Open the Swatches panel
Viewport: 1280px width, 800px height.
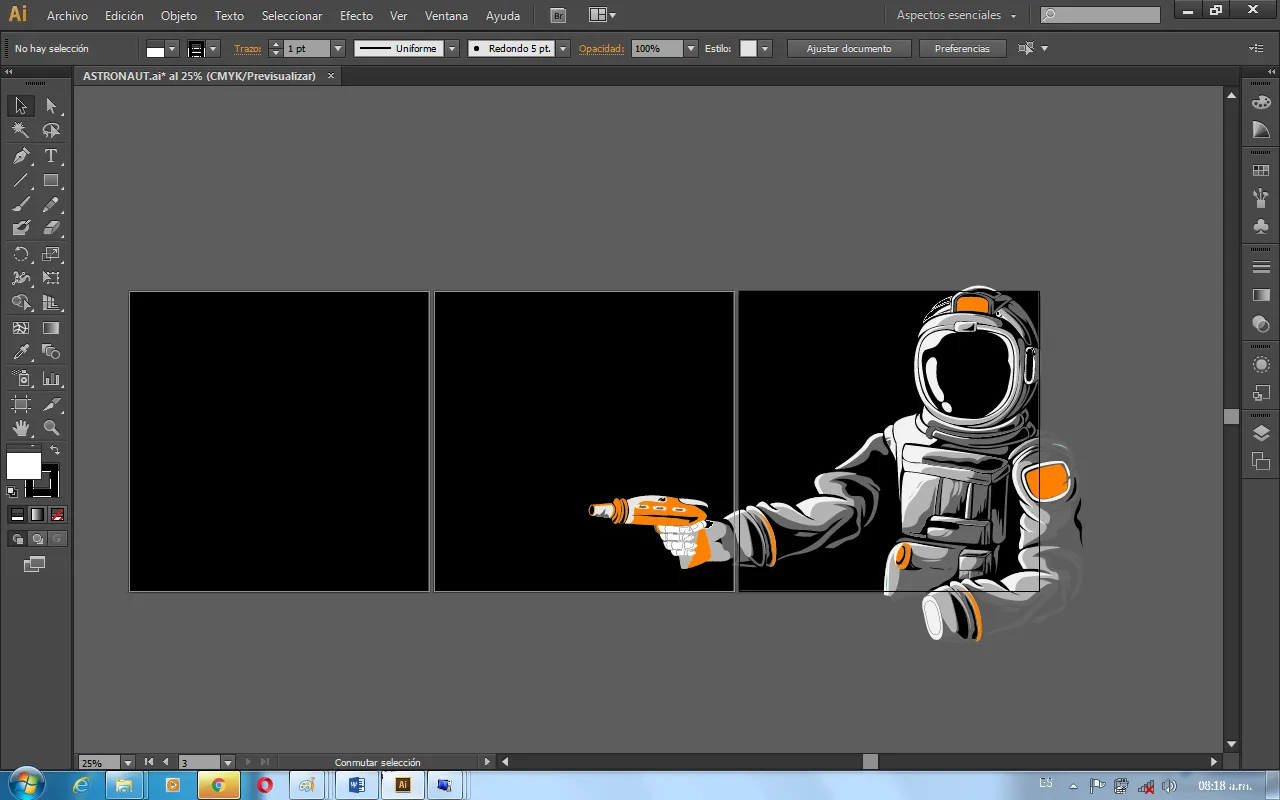[x=1261, y=172]
